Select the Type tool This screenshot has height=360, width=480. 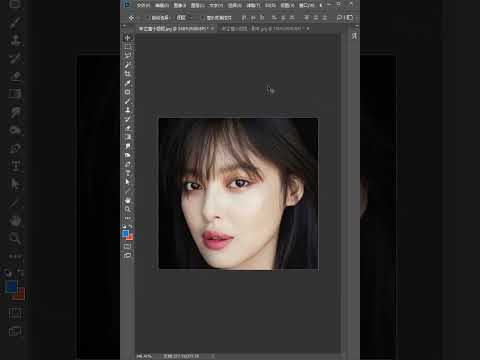click(127, 173)
